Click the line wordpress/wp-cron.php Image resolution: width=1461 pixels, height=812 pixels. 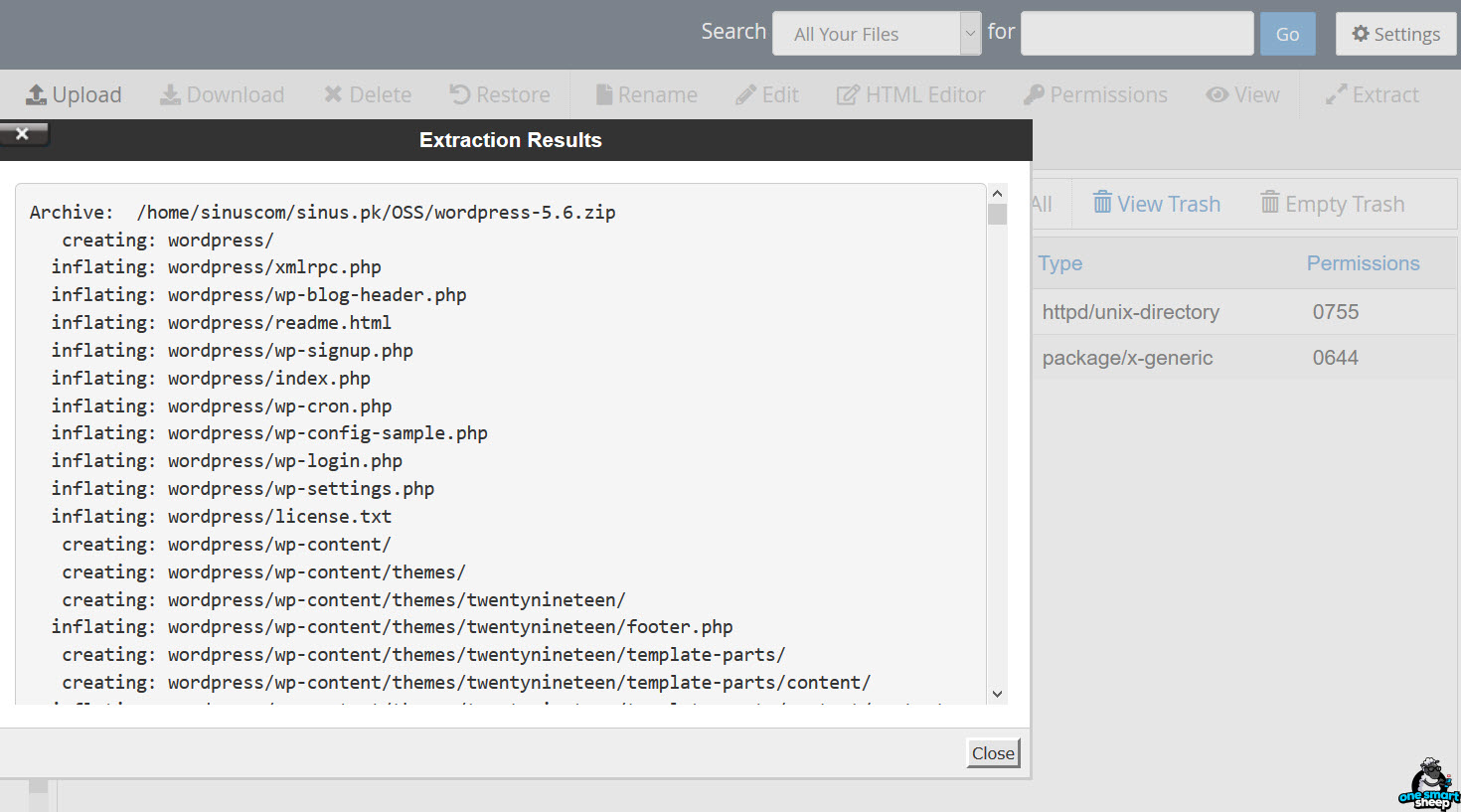(222, 406)
